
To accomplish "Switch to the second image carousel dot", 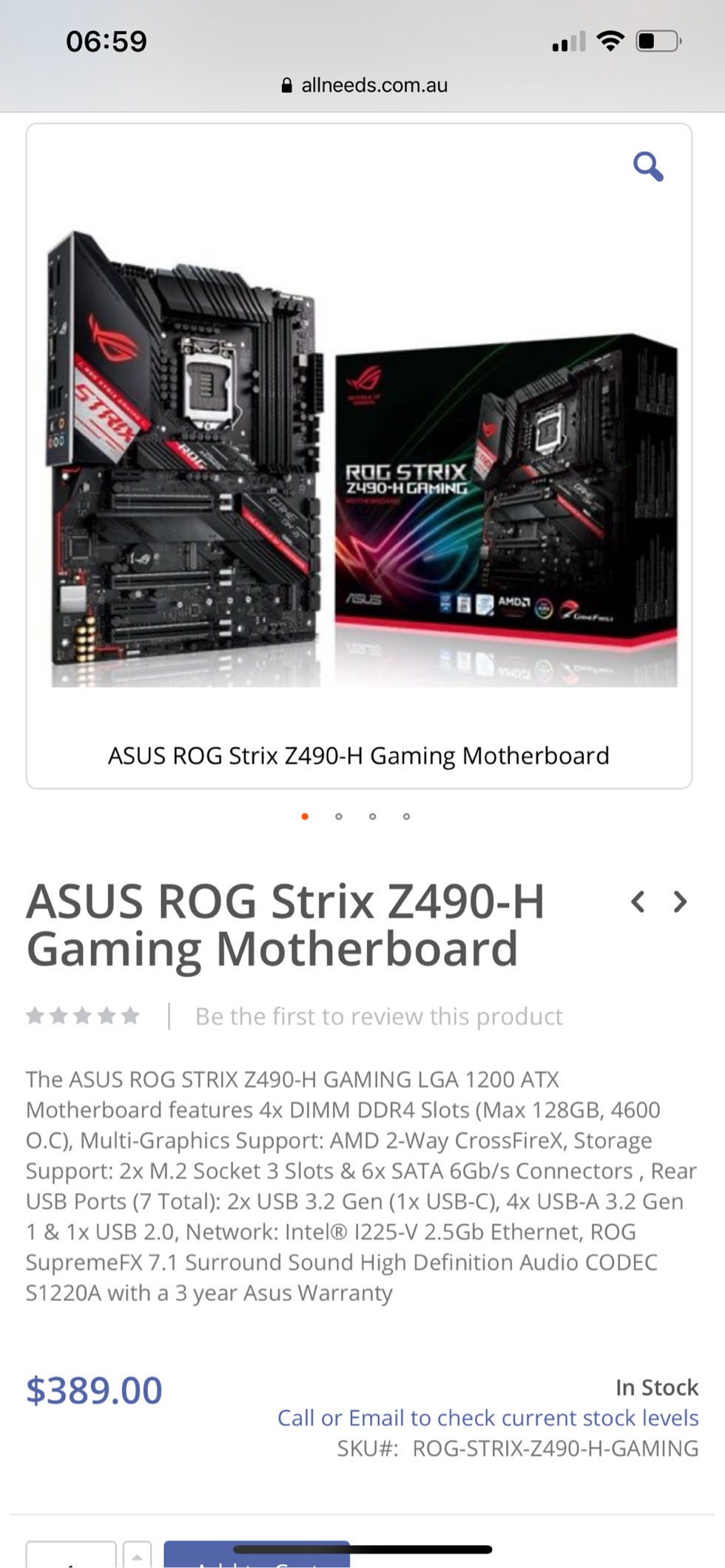I will click(x=339, y=817).
